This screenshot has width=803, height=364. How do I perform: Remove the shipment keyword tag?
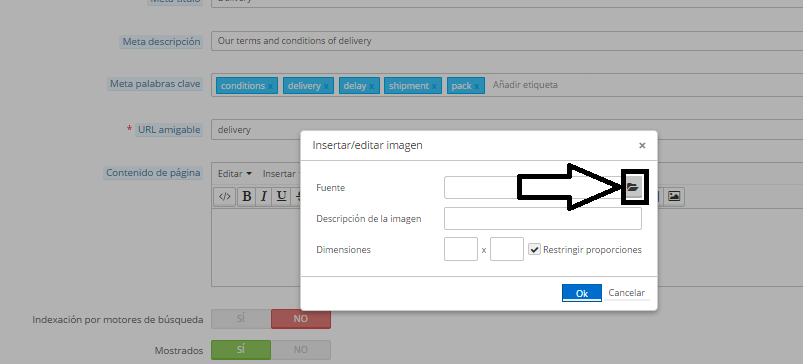(434, 86)
